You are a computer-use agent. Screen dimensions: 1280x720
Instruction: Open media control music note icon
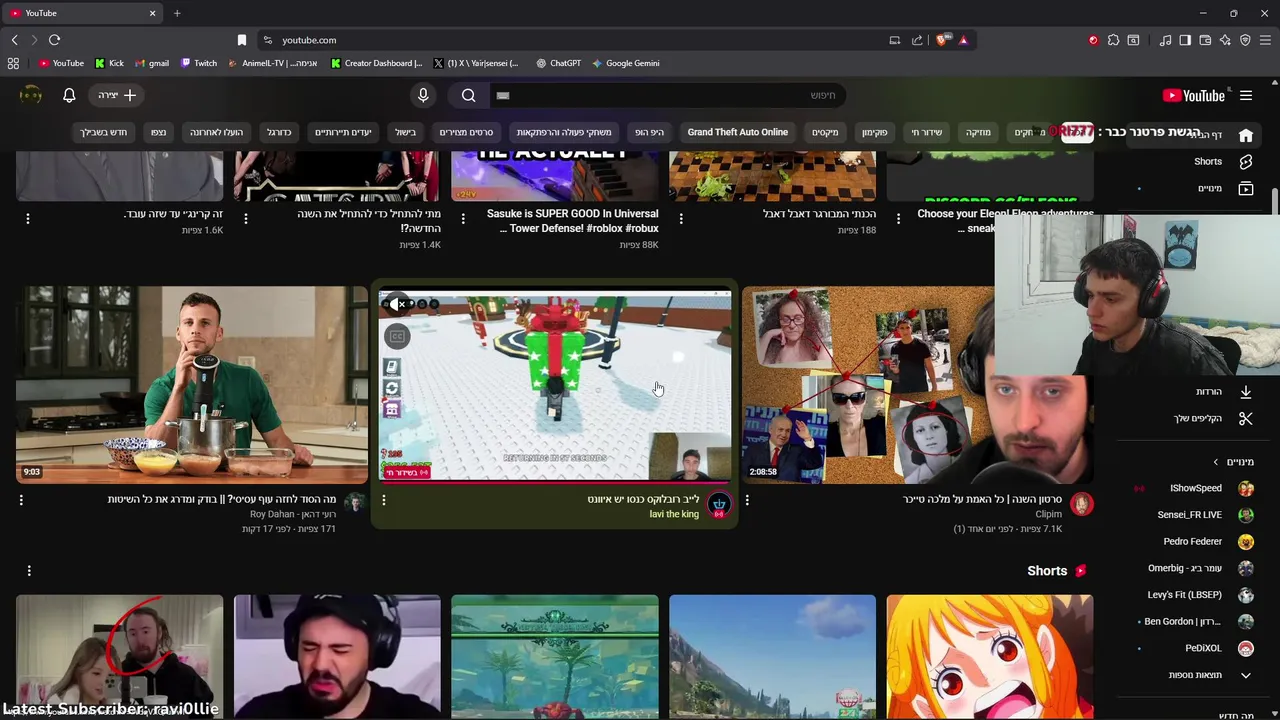1165,40
